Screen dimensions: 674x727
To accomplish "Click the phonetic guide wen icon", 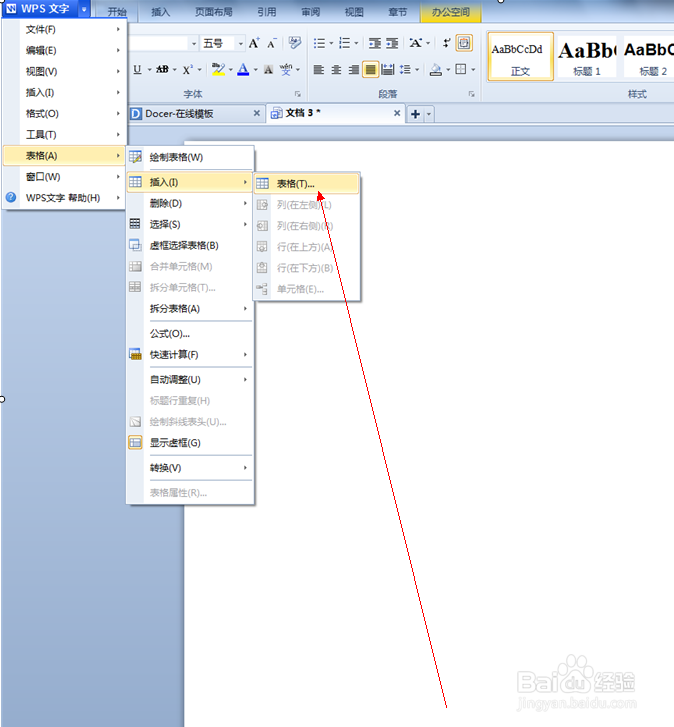I will click(286, 70).
